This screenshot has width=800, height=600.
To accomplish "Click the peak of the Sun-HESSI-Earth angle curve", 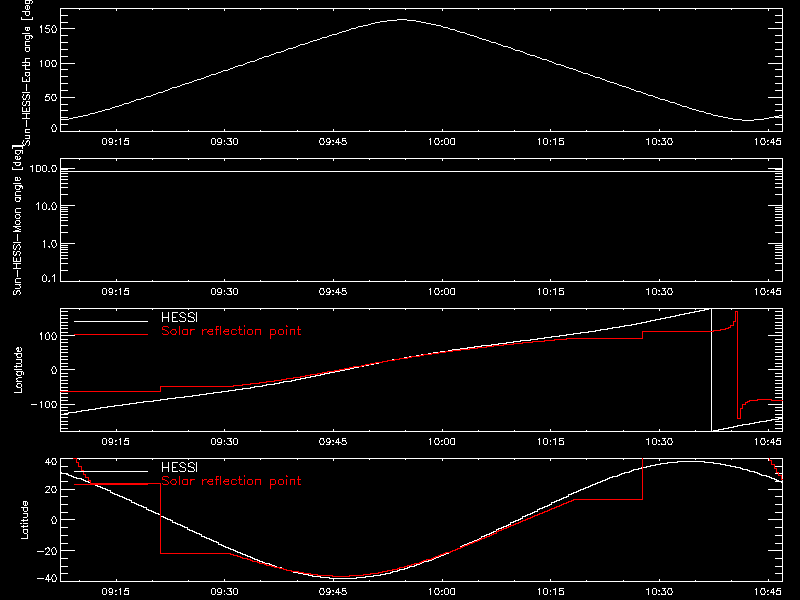I will pyautogui.click(x=403, y=20).
